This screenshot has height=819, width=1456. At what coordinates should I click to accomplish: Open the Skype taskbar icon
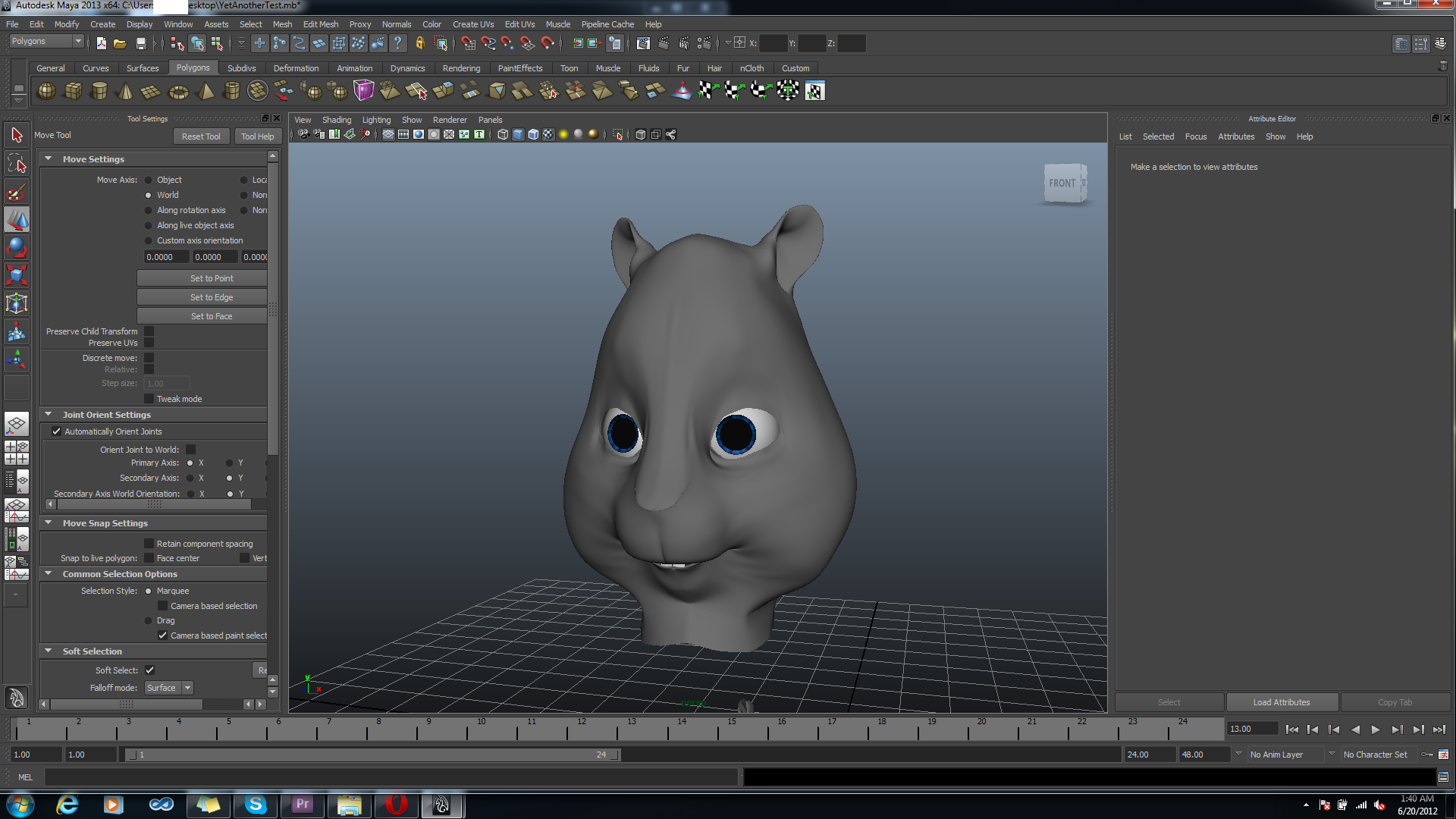click(x=256, y=804)
